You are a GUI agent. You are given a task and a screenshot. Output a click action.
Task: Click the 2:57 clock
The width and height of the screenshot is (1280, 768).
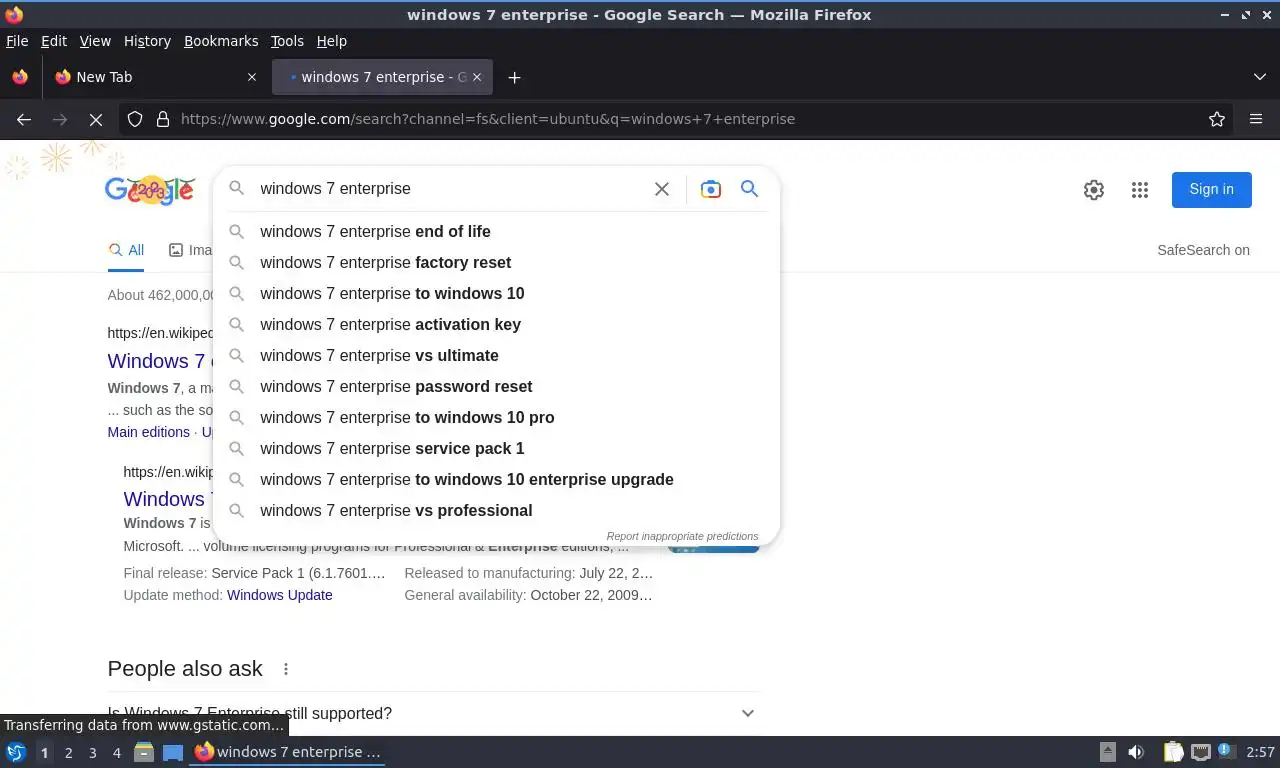(x=1260, y=752)
